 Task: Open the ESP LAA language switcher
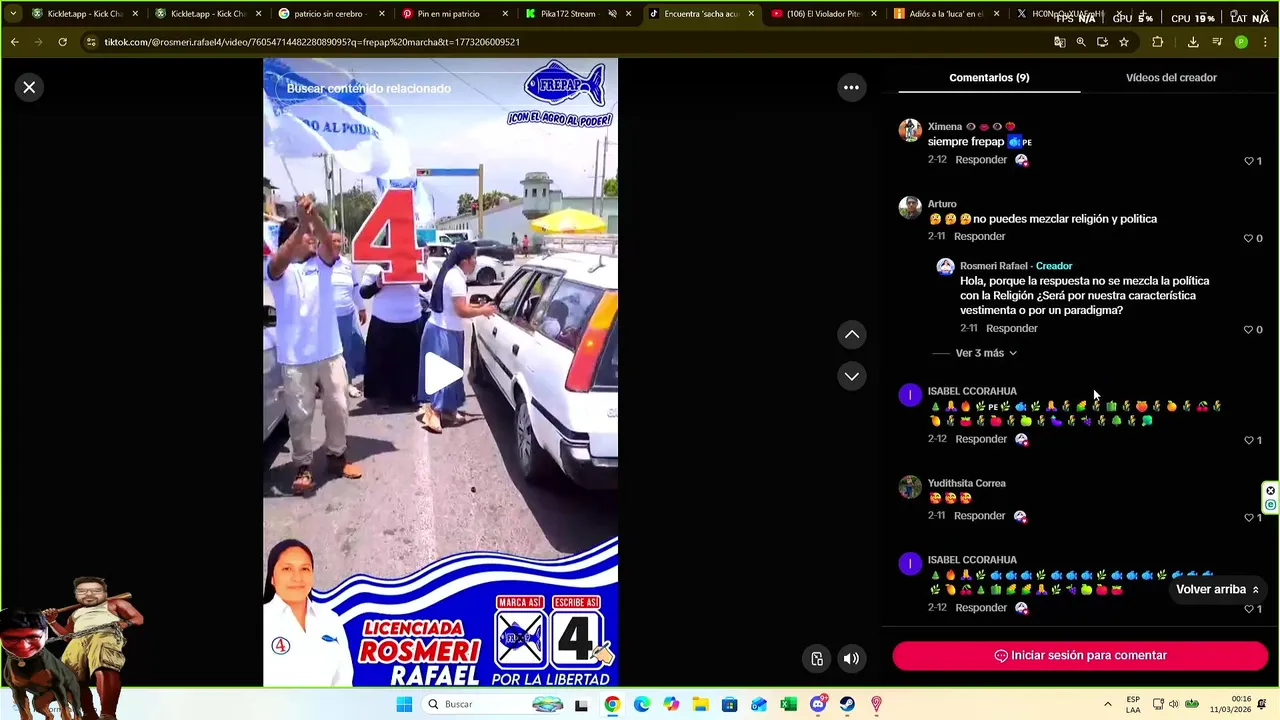1133,704
